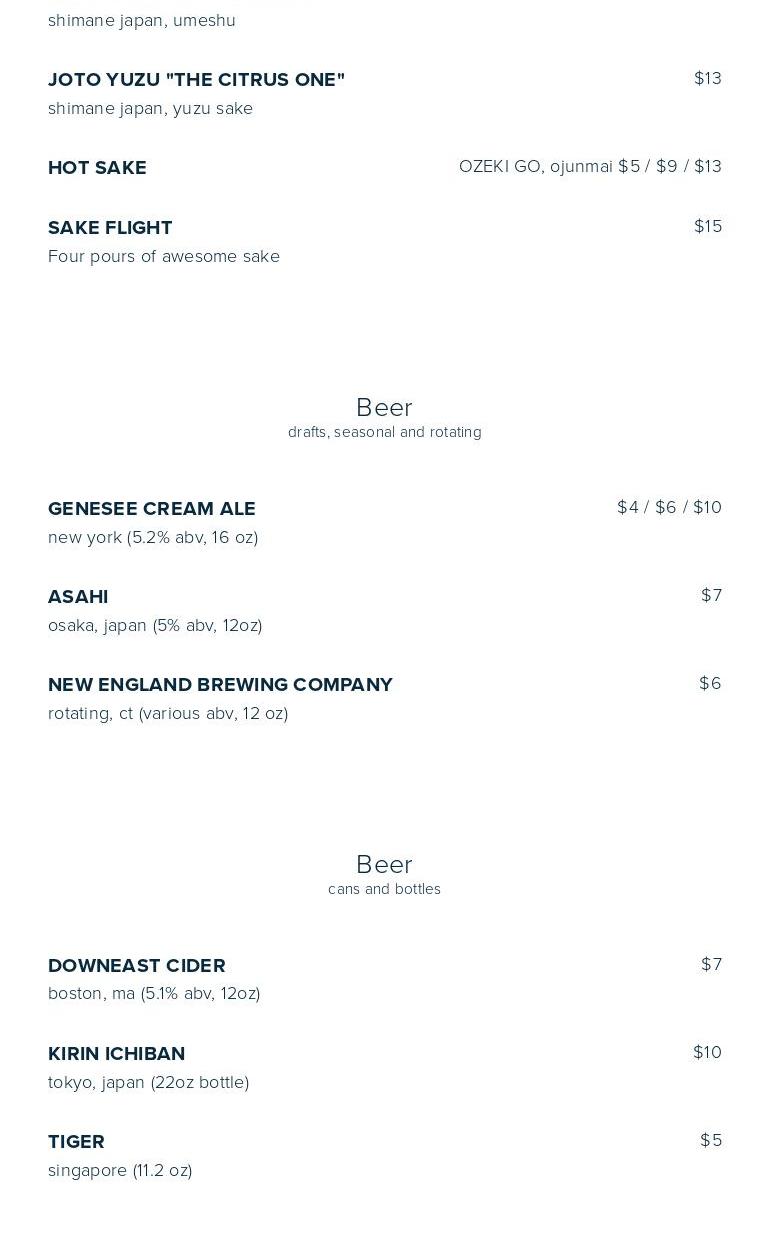Select GENESEE CREAM ALE item
This screenshot has width=770, height=1245.
point(152,509)
